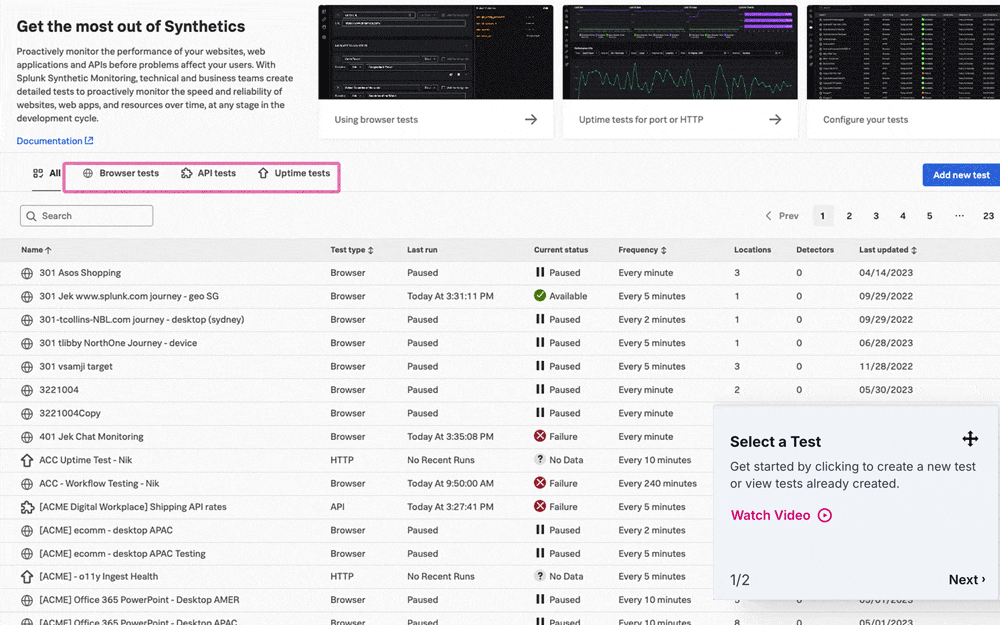Open 301 vsamji target test name
The width and height of the screenshot is (1000, 625).
pyautogui.click(x=76, y=367)
